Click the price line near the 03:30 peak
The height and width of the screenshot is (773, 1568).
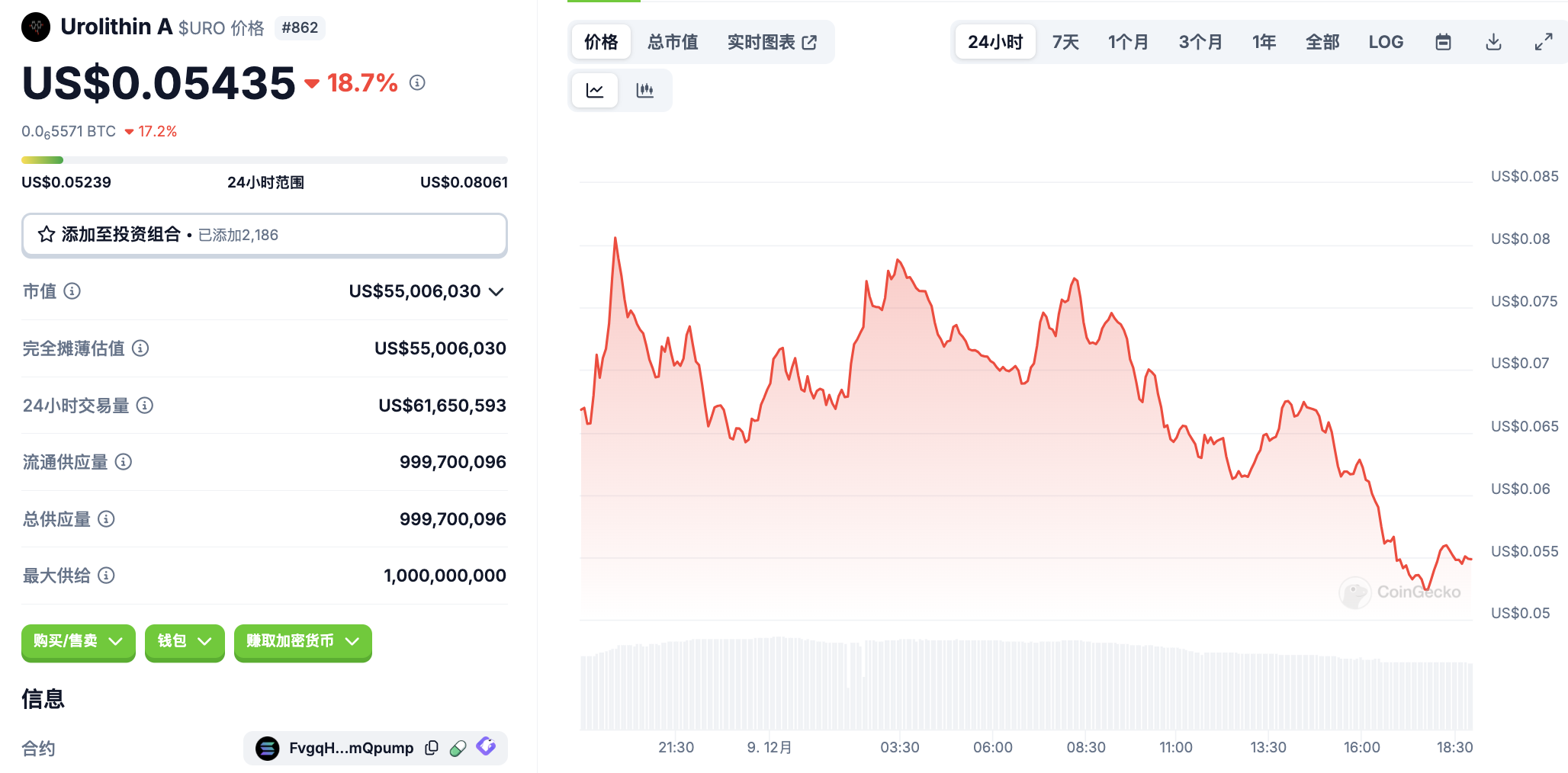898,261
